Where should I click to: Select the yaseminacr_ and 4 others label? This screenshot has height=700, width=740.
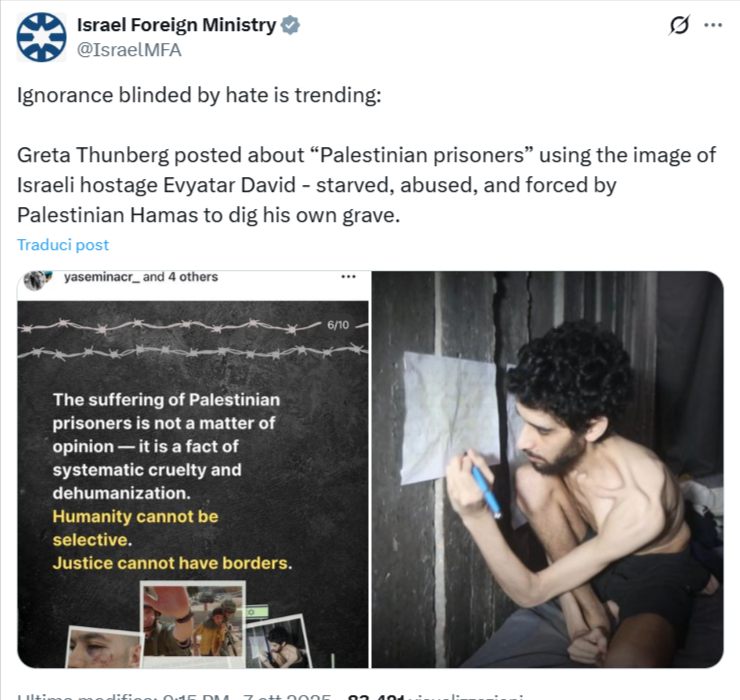pyautogui.click(x=141, y=277)
